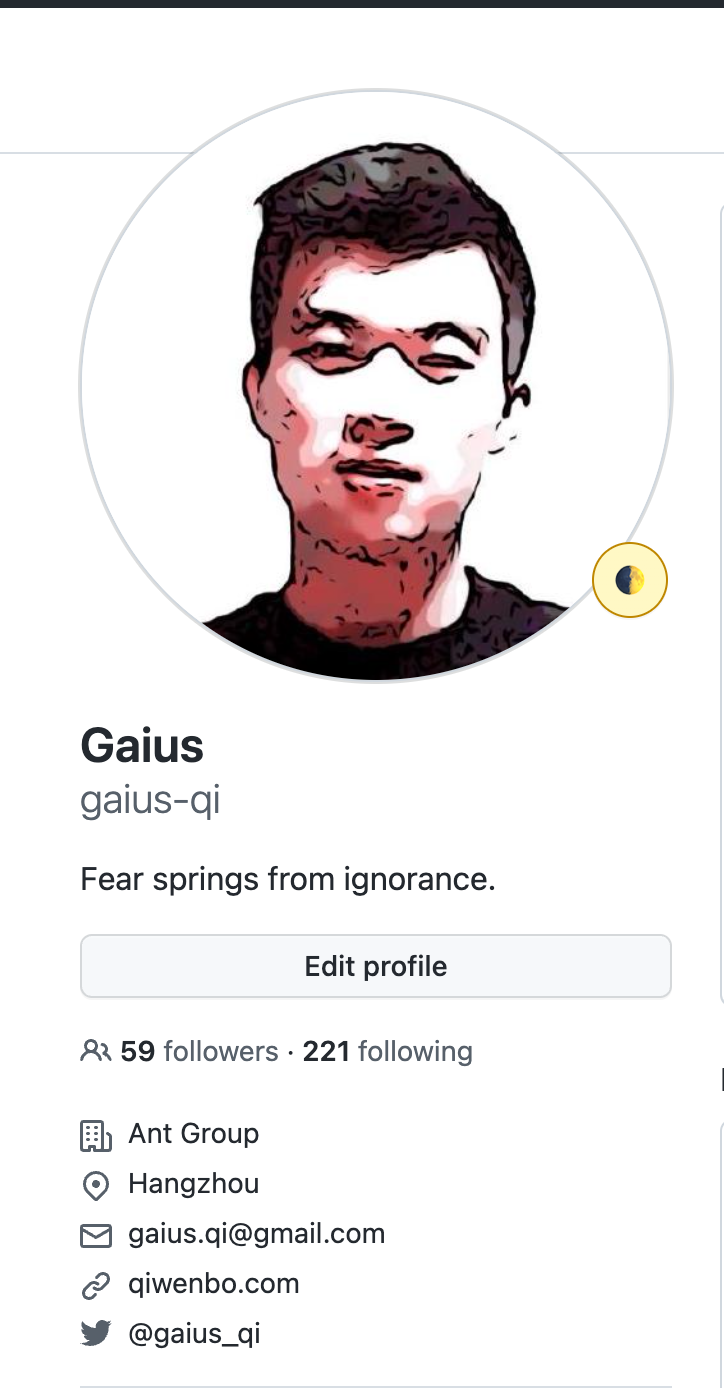View the 221 following list
This screenshot has height=1388, width=724.
(x=388, y=1051)
